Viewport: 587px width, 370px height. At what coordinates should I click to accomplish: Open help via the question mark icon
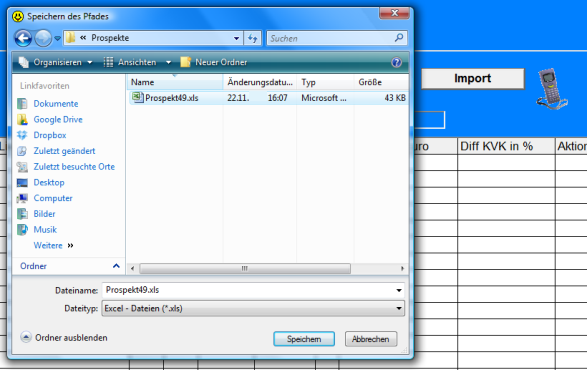tap(396, 62)
